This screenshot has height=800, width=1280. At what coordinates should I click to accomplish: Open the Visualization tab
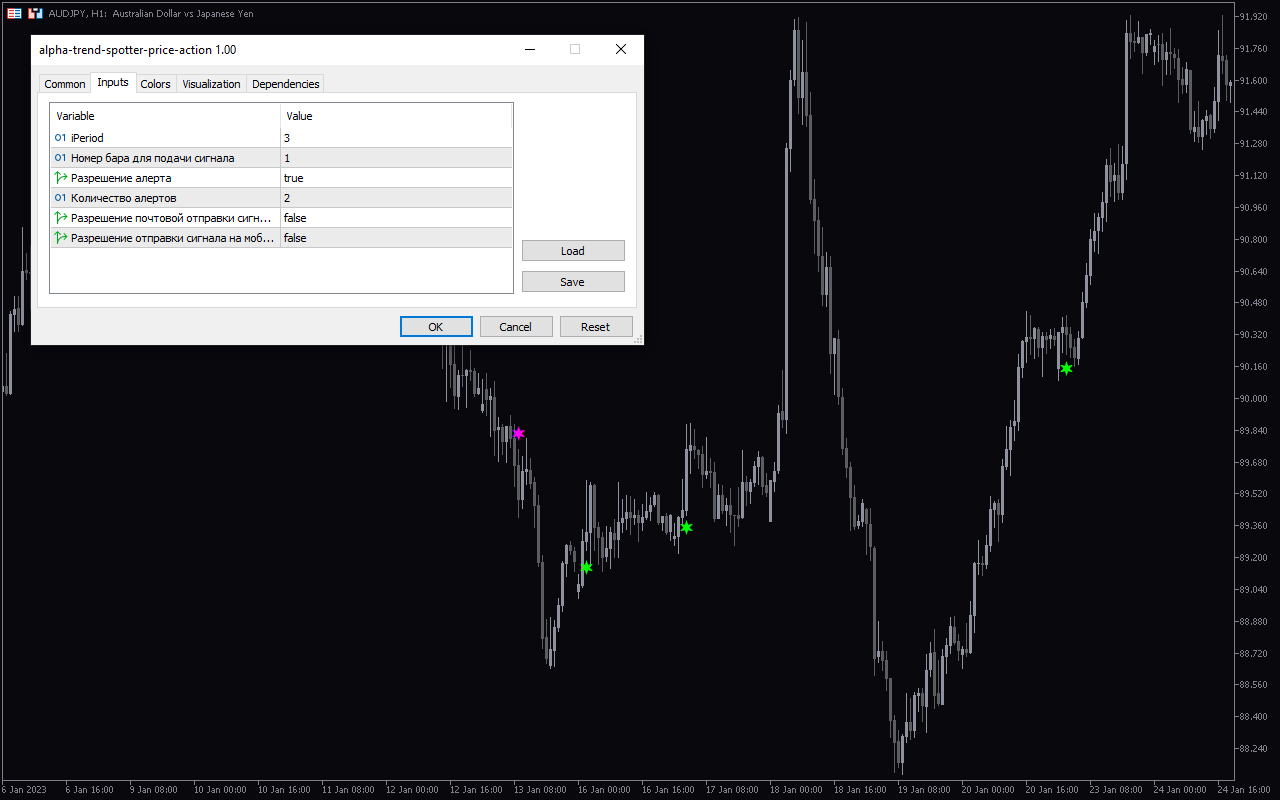211,84
